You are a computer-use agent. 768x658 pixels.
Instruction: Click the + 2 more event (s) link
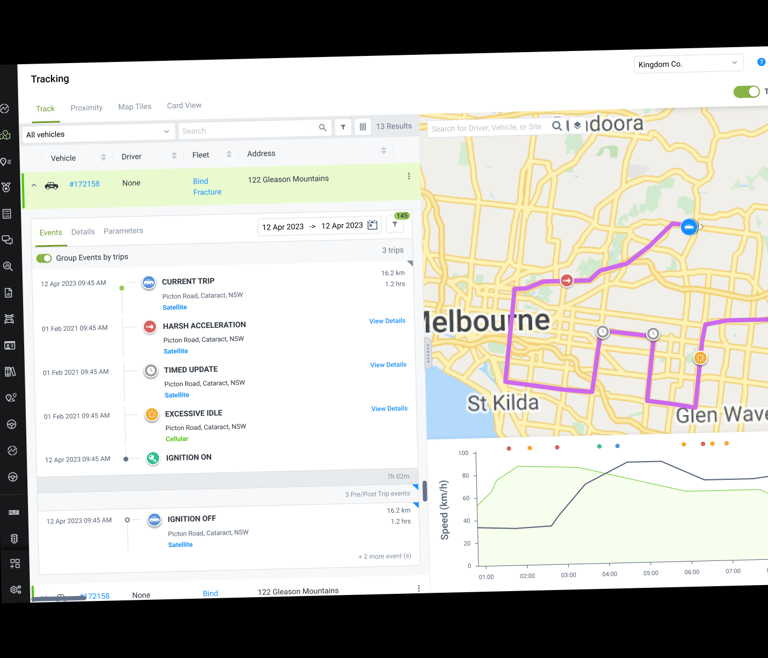385,556
